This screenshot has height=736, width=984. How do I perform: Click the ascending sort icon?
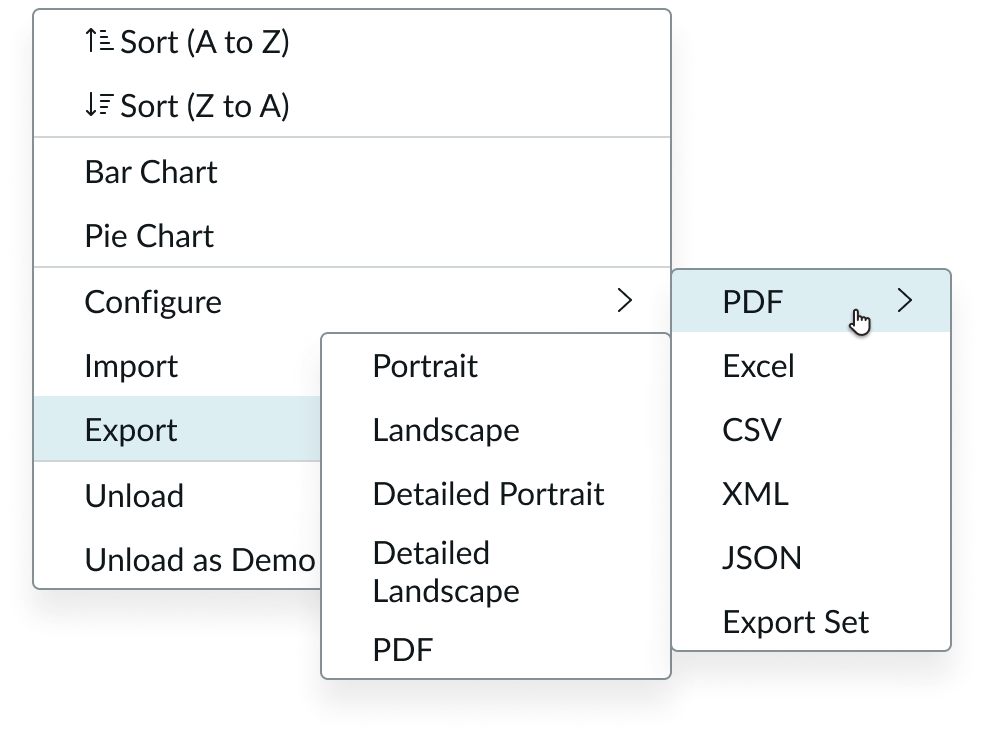(99, 41)
